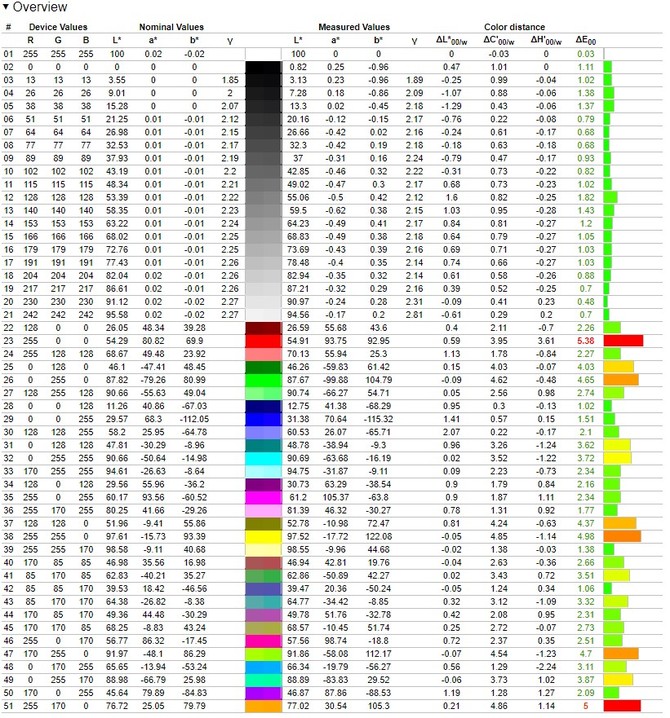Click the measured L* value 55.06
Viewport: 670px width, 718px height.
pyautogui.click(x=298, y=197)
